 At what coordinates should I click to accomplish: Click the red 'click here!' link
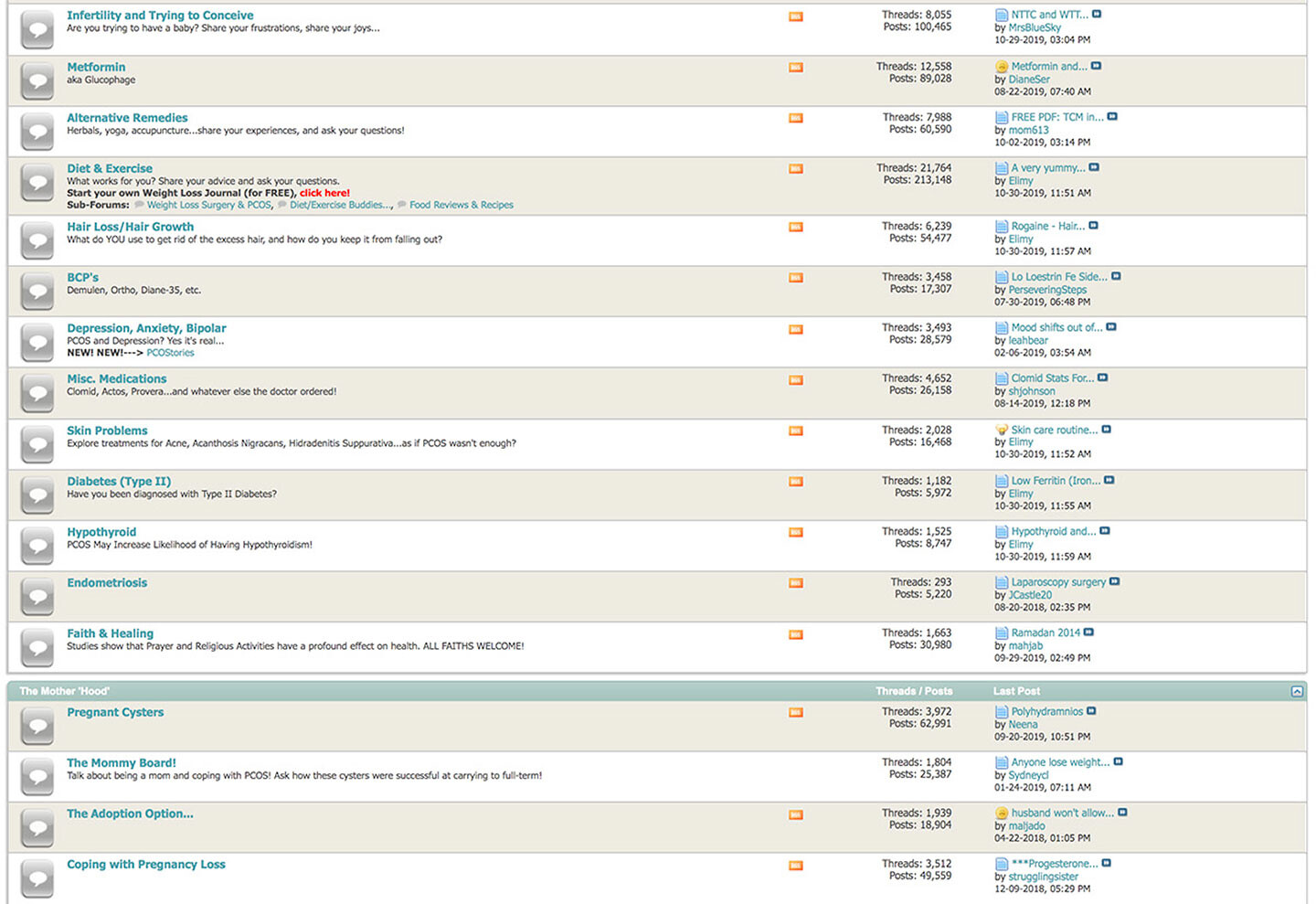324,193
